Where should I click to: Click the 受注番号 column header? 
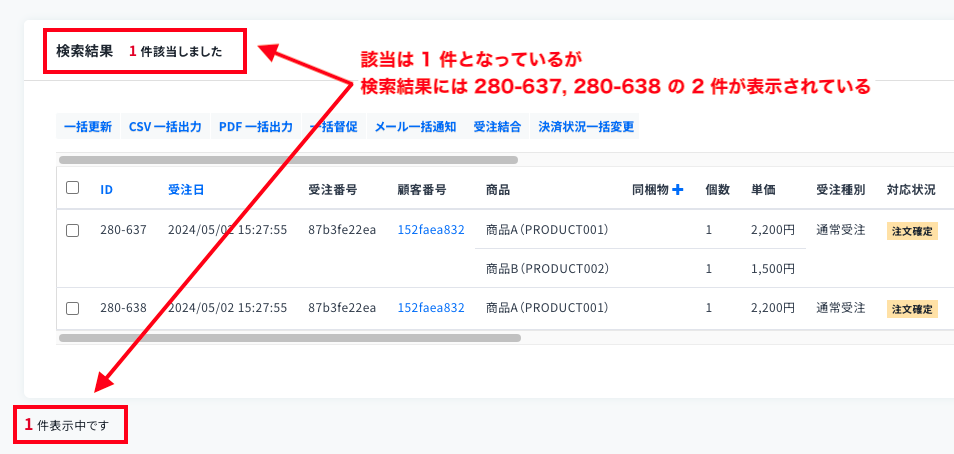click(x=333, y=190)
